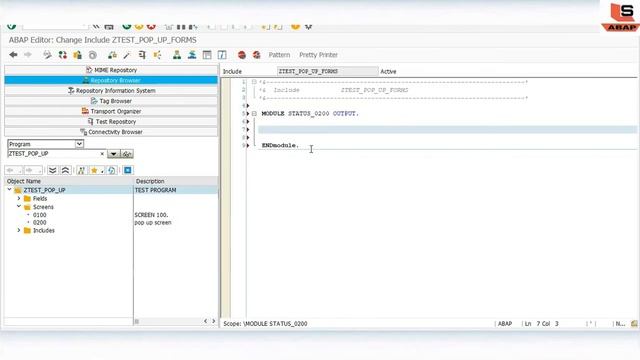
Task: Click 'pop up screen' description text
Action: 153,222
